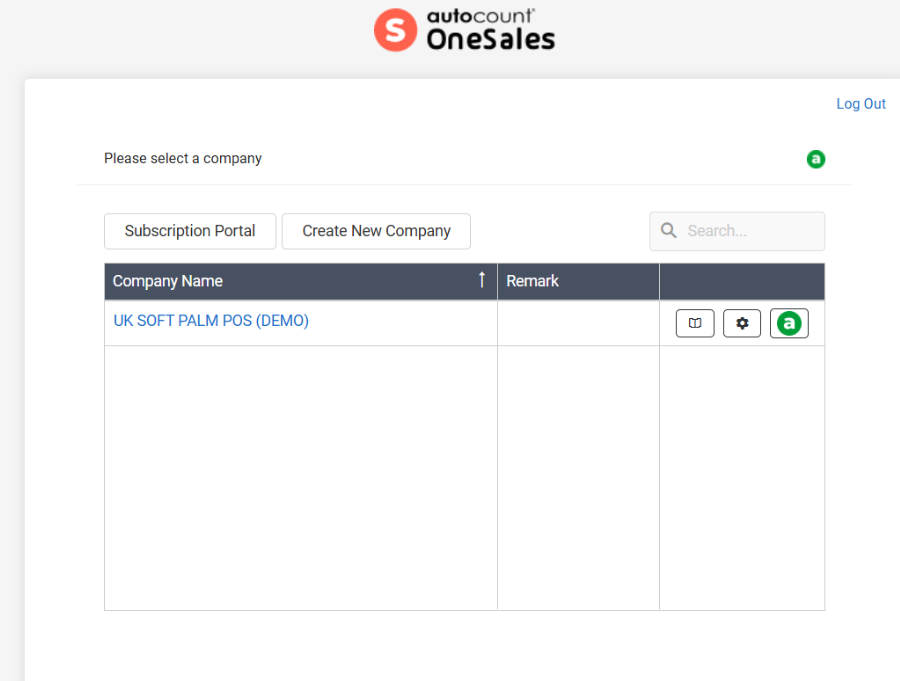Select UK SOFT PALM POS (DEMO) company

(211, 320)
